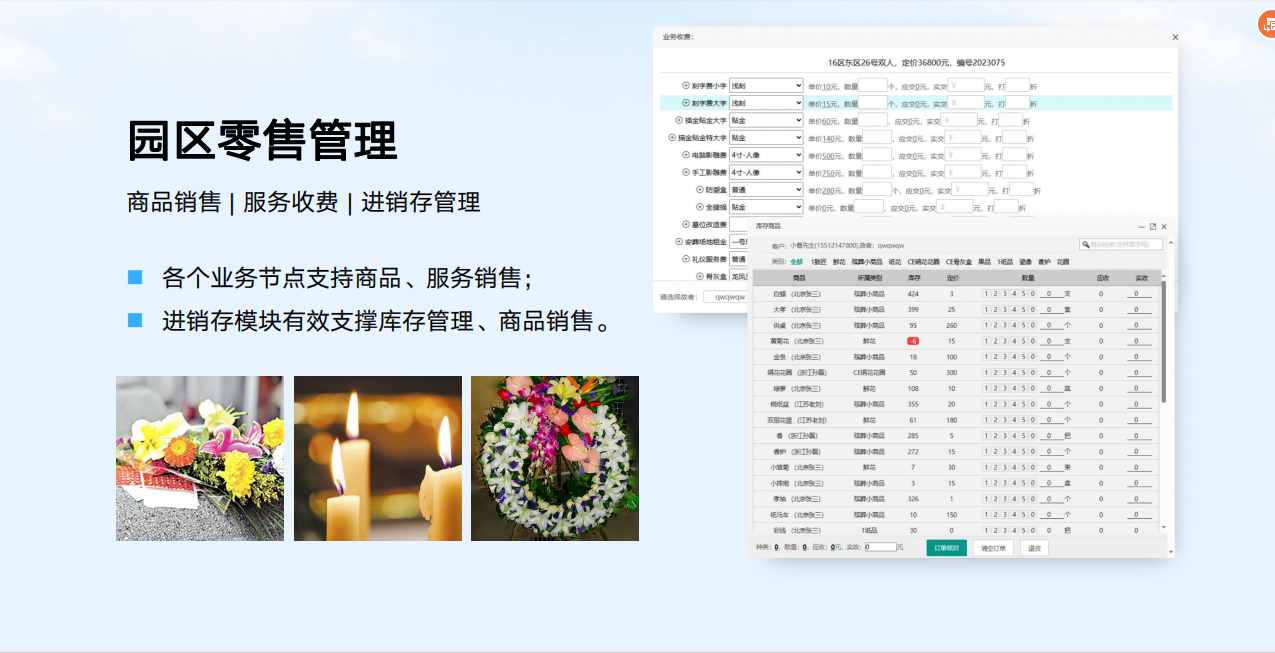Click the 库存商品 table vertical scrollbar

1163,341
